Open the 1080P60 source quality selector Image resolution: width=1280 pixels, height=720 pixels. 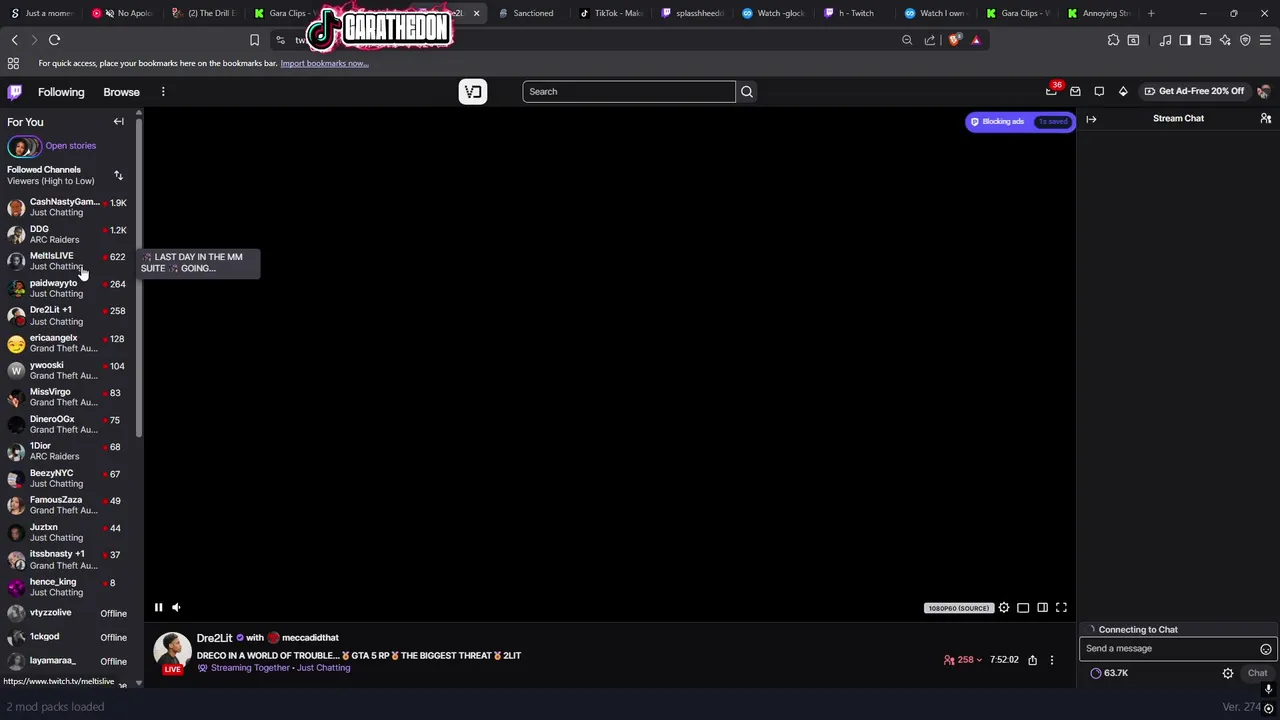pyautogui.click(x=958, y=608)
